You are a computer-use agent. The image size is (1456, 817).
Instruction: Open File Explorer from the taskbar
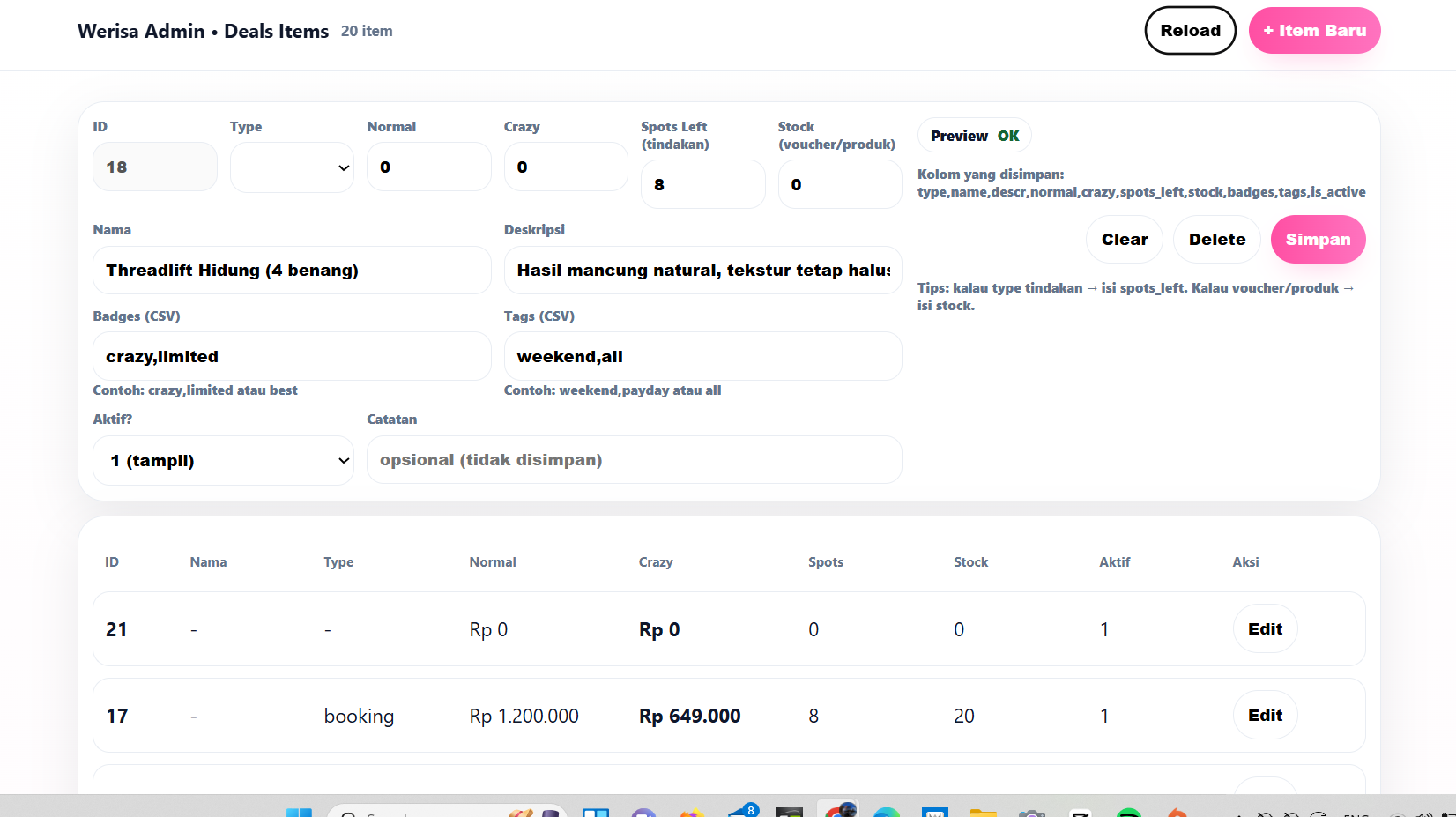click(983, 812)
